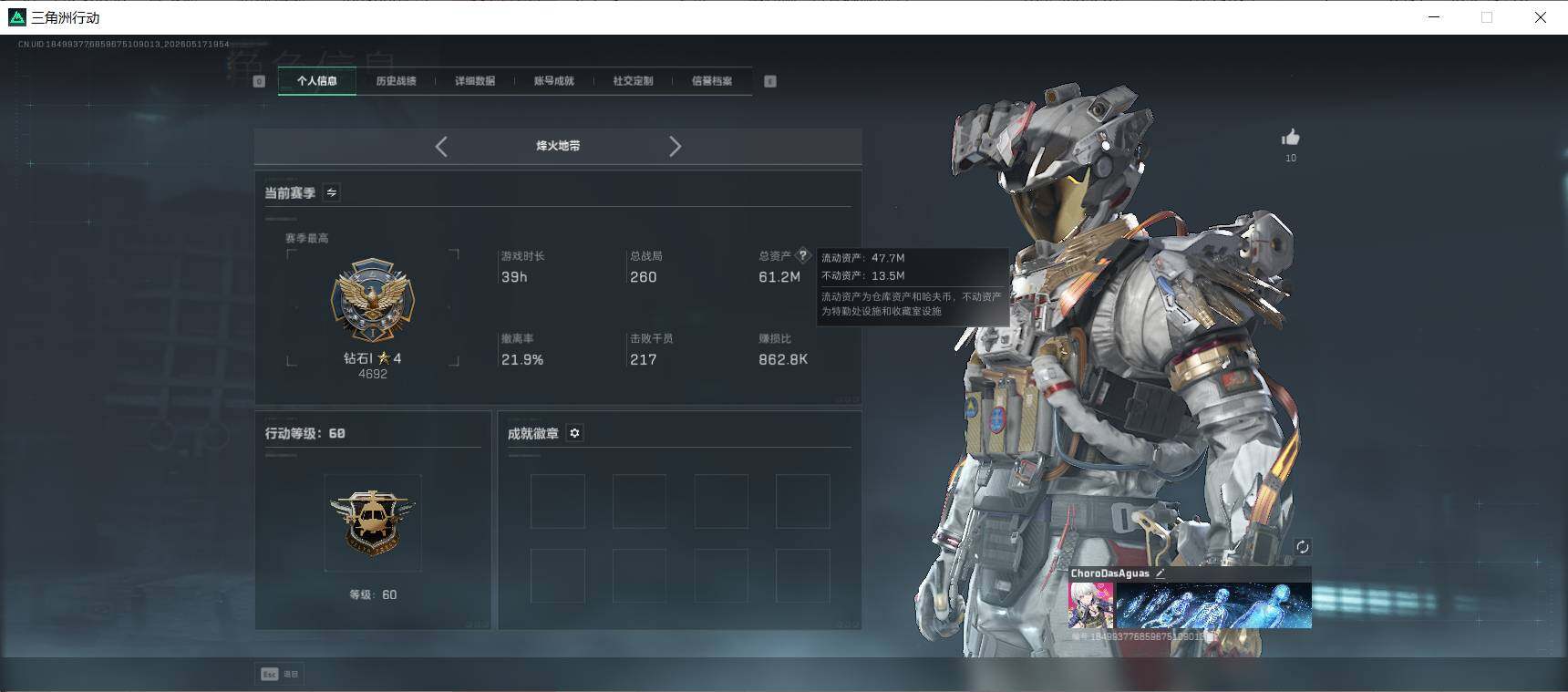Click the 行动等级: 60 heading

click(305, 433)
